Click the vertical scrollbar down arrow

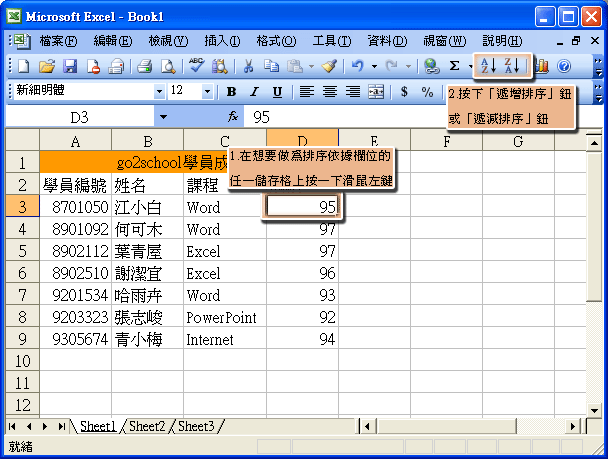[x=594, y=410]
